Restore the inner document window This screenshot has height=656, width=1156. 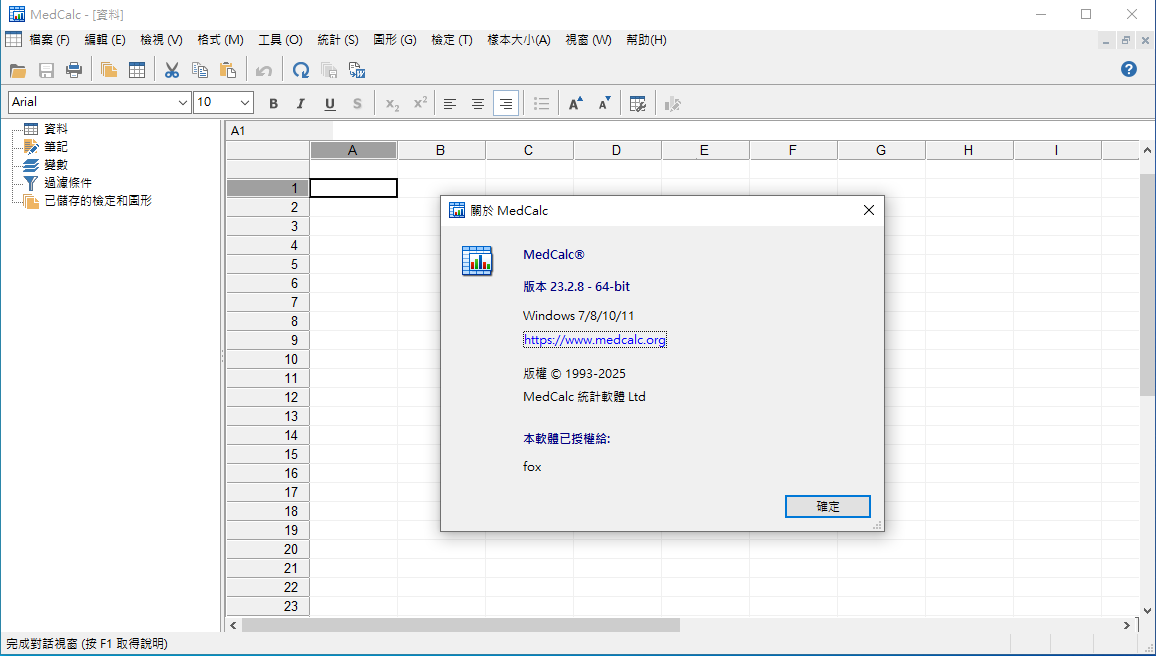point(1126,41)
